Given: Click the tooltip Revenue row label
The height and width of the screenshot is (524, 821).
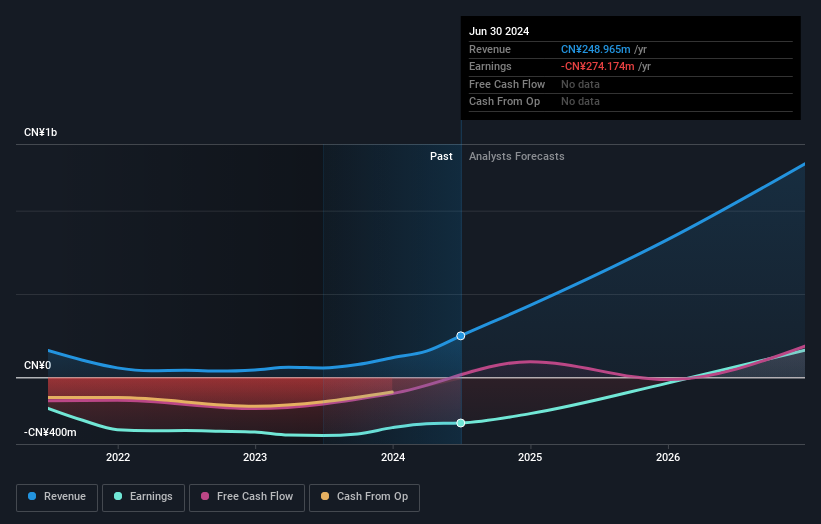Looking at the screenshot, I should [490, 49].
